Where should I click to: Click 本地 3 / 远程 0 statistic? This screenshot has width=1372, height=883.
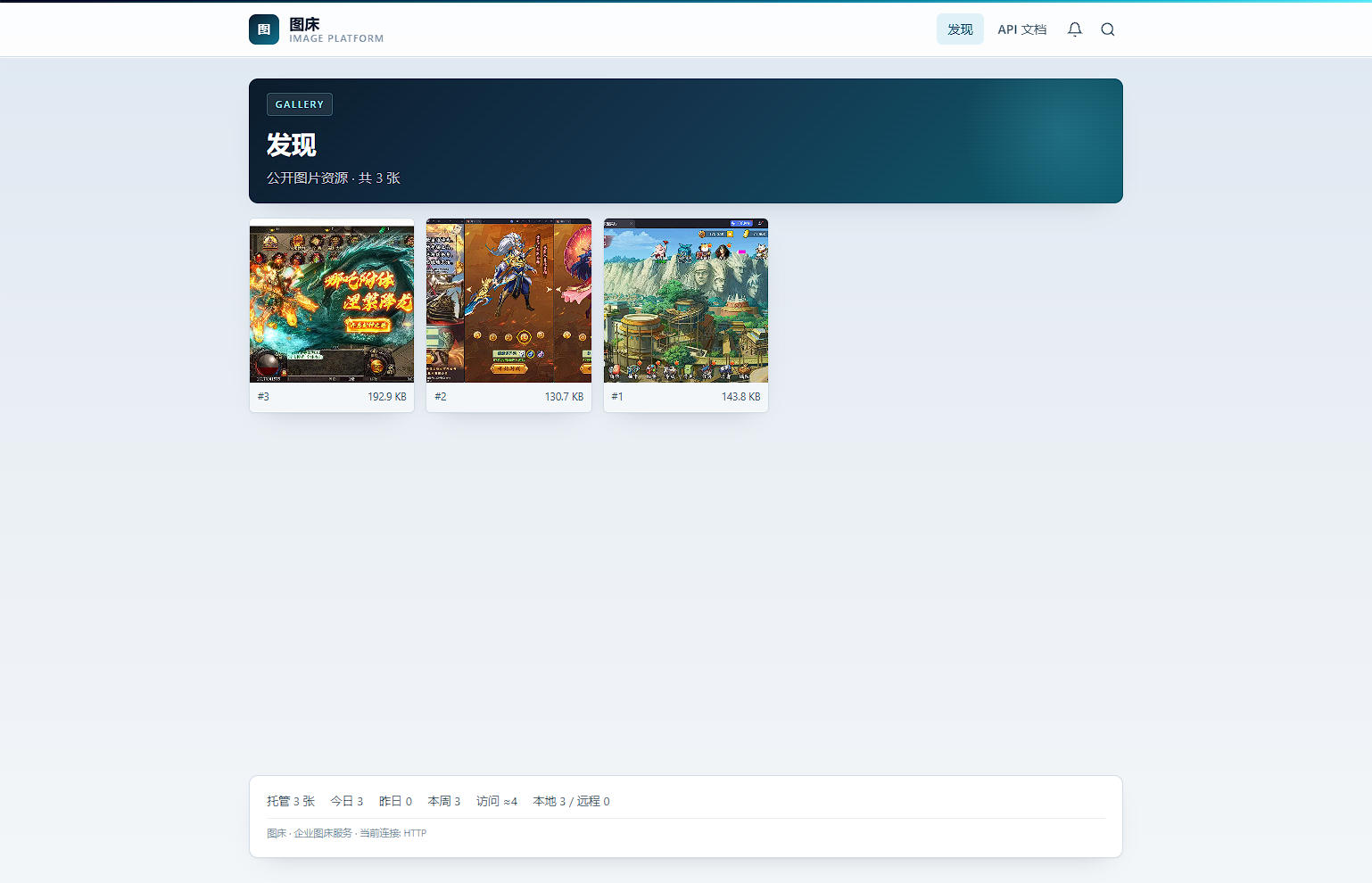(572, 801)
